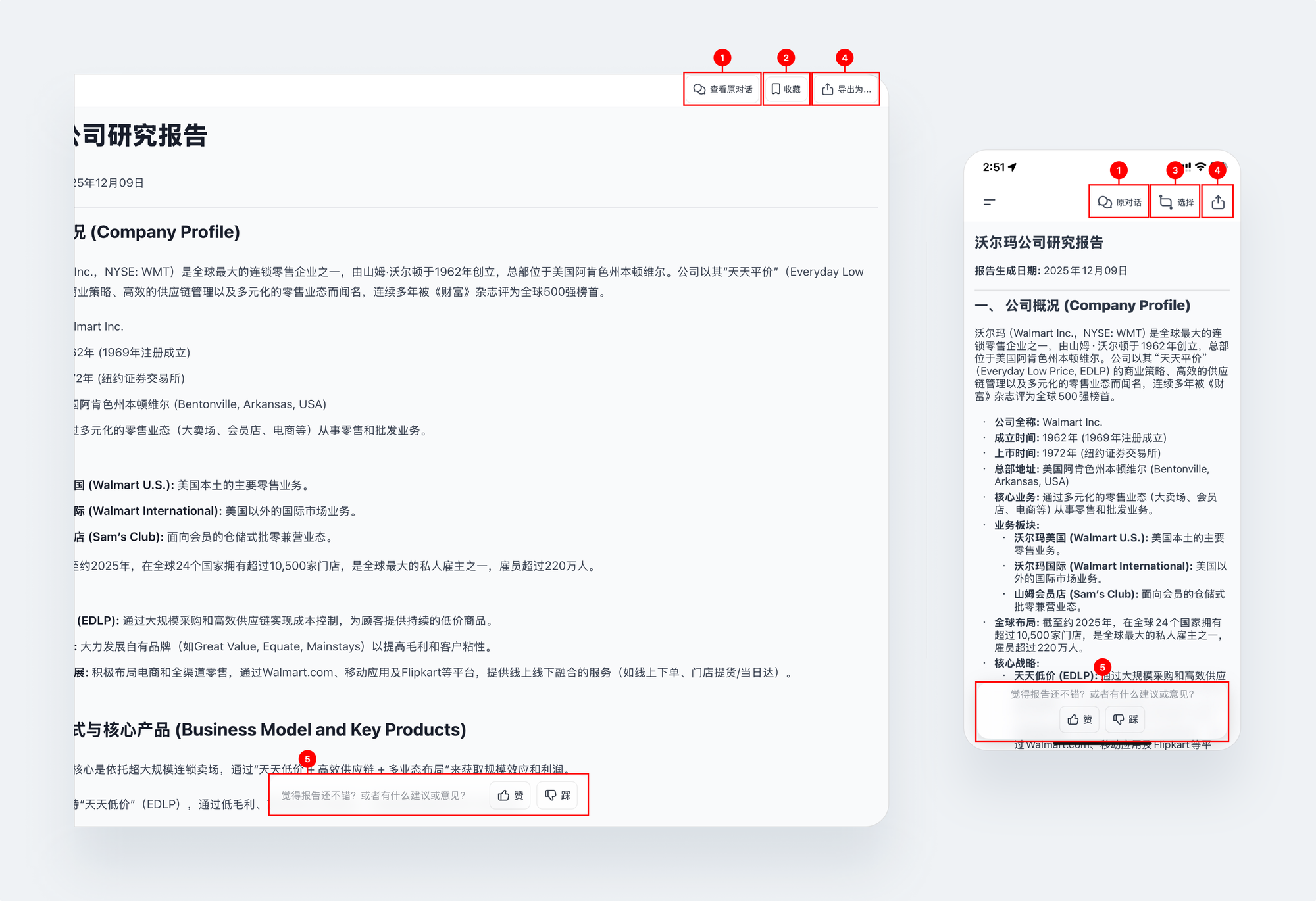Click the mobile bullet 公司全称: Walmart Inc.
Screen dimensions: 1316x901
pos(1048,422)
